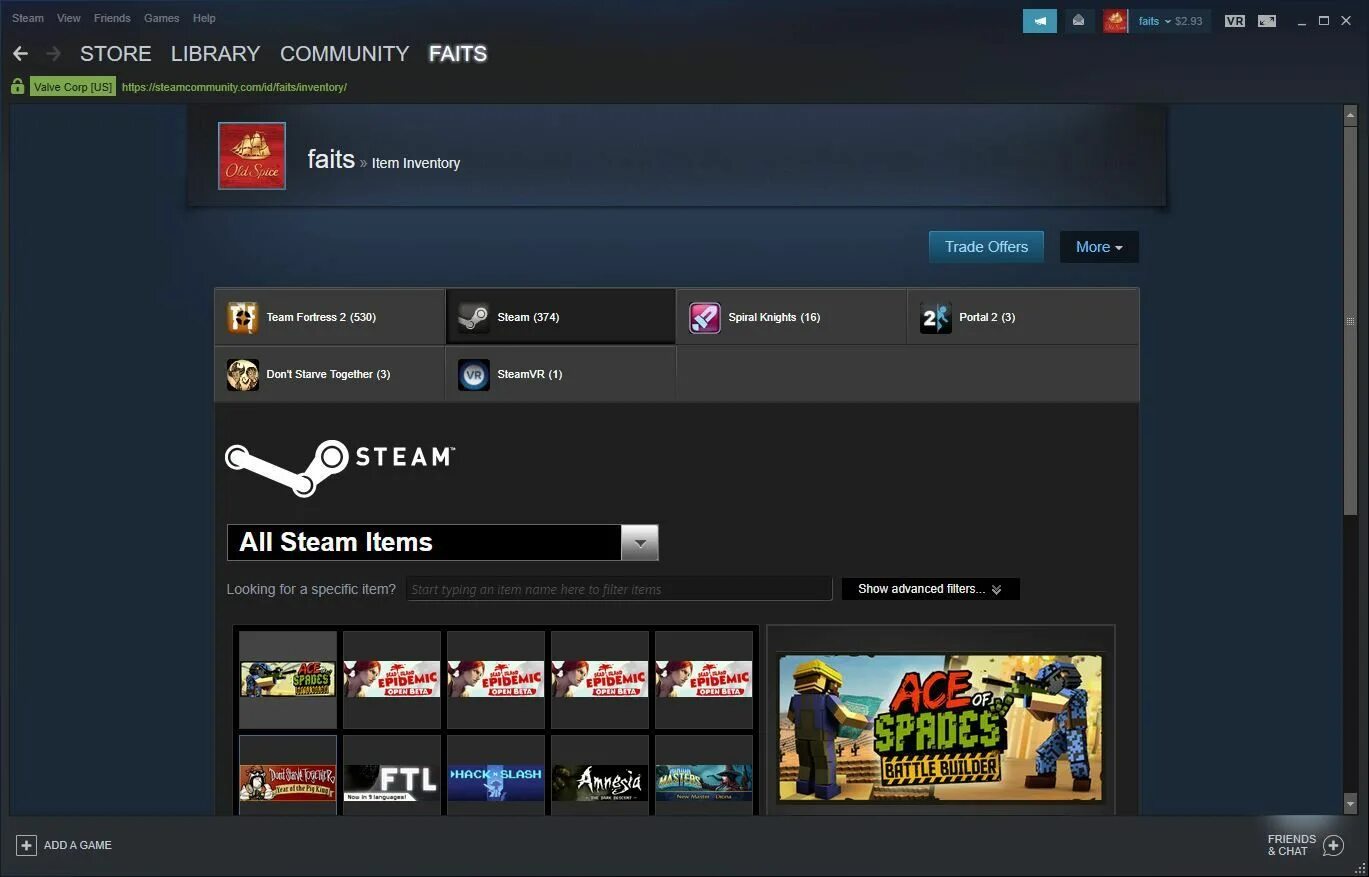Select the Steam (374) inventory tab
The image size is (1369, 877).
coord(561,317)
